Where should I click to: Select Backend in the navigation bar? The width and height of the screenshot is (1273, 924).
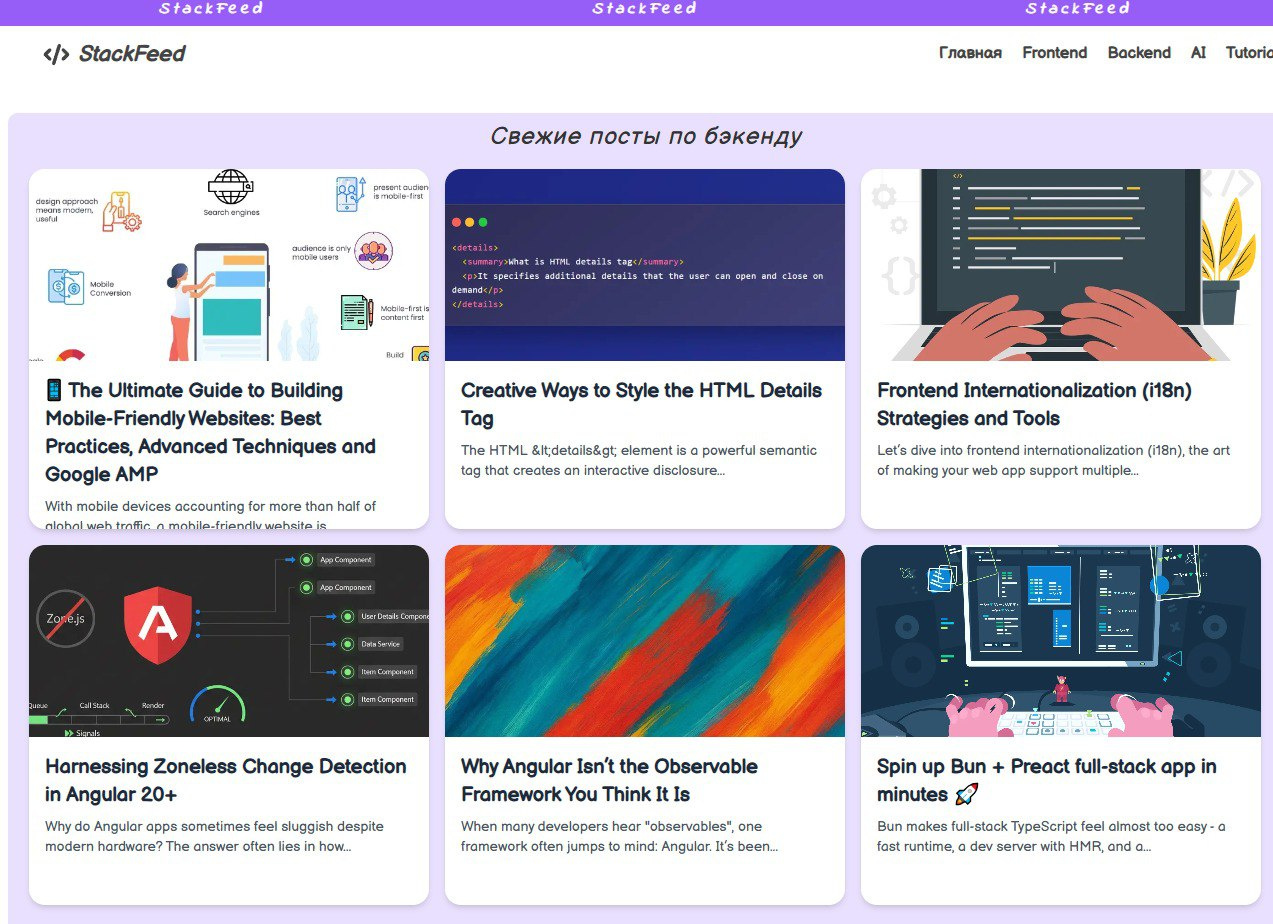click(x=1139, y=53)
